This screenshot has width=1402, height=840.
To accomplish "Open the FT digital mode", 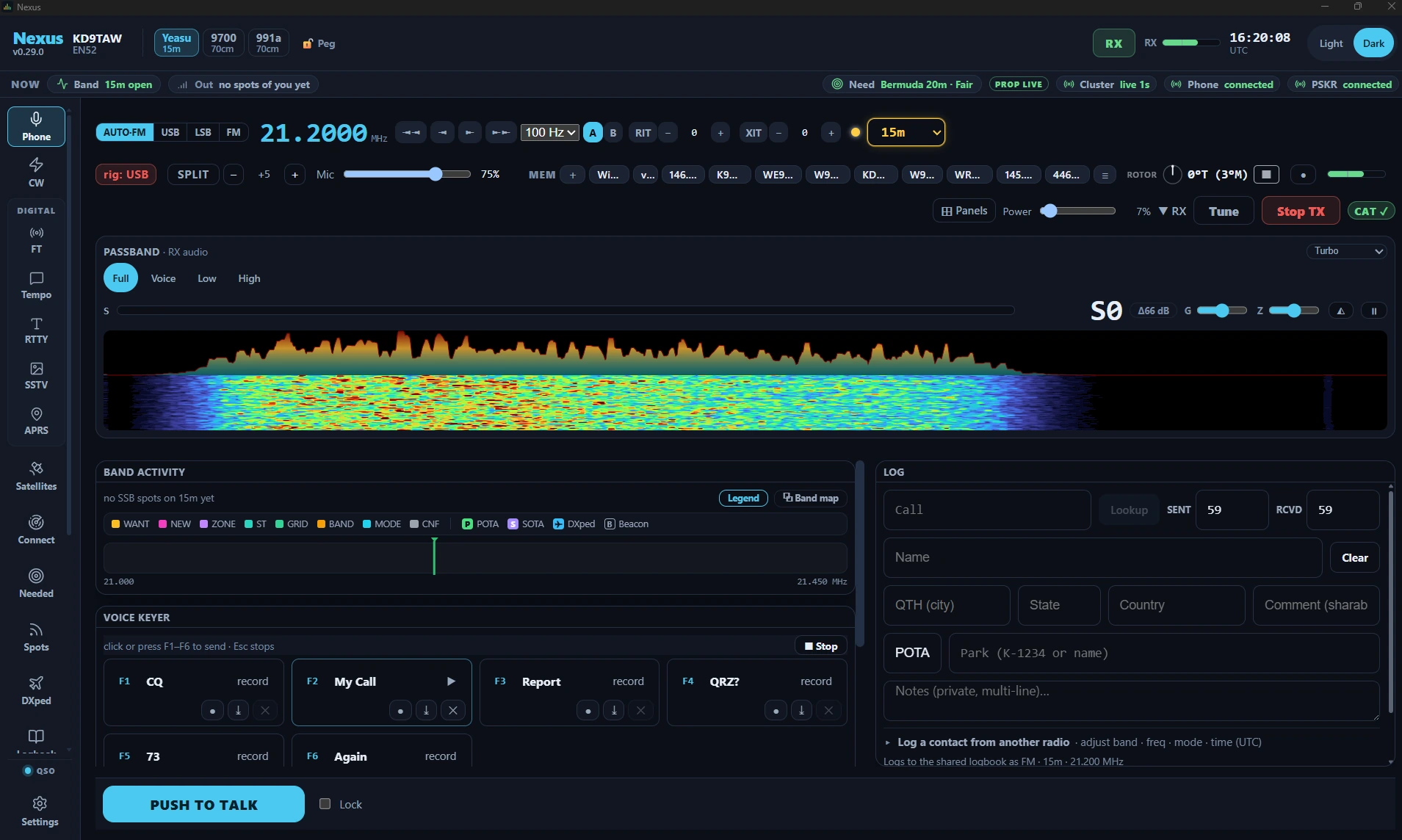I will (x=36, y=240).
